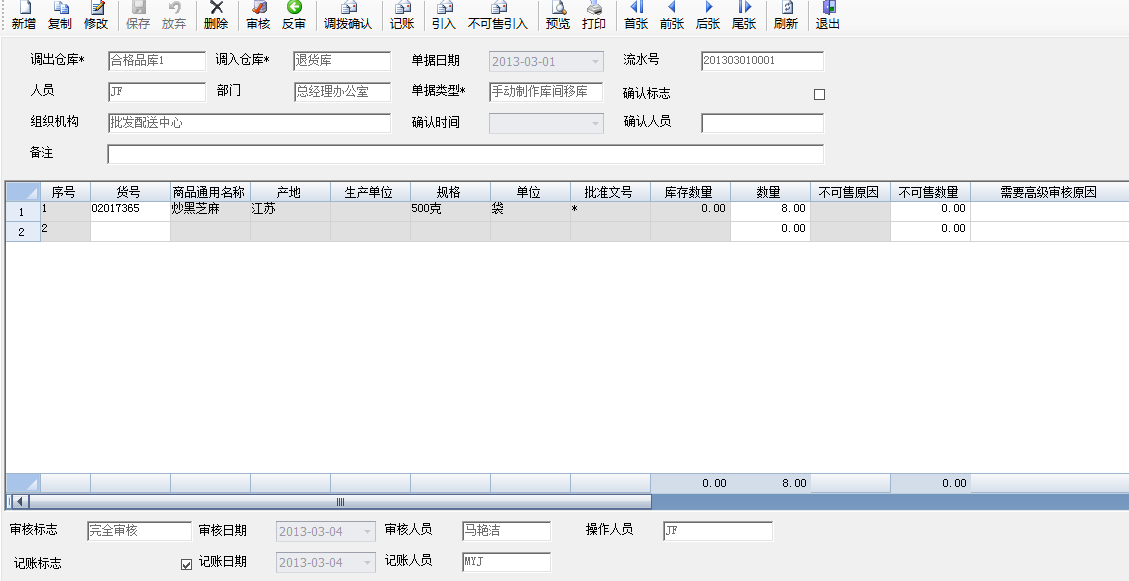Image resolution: width=1129 pixels, height=581 pixels.
Task: Click the 复制 (Copy) toolbar icon
Action: pyautogui.click(x=60, y=15)
